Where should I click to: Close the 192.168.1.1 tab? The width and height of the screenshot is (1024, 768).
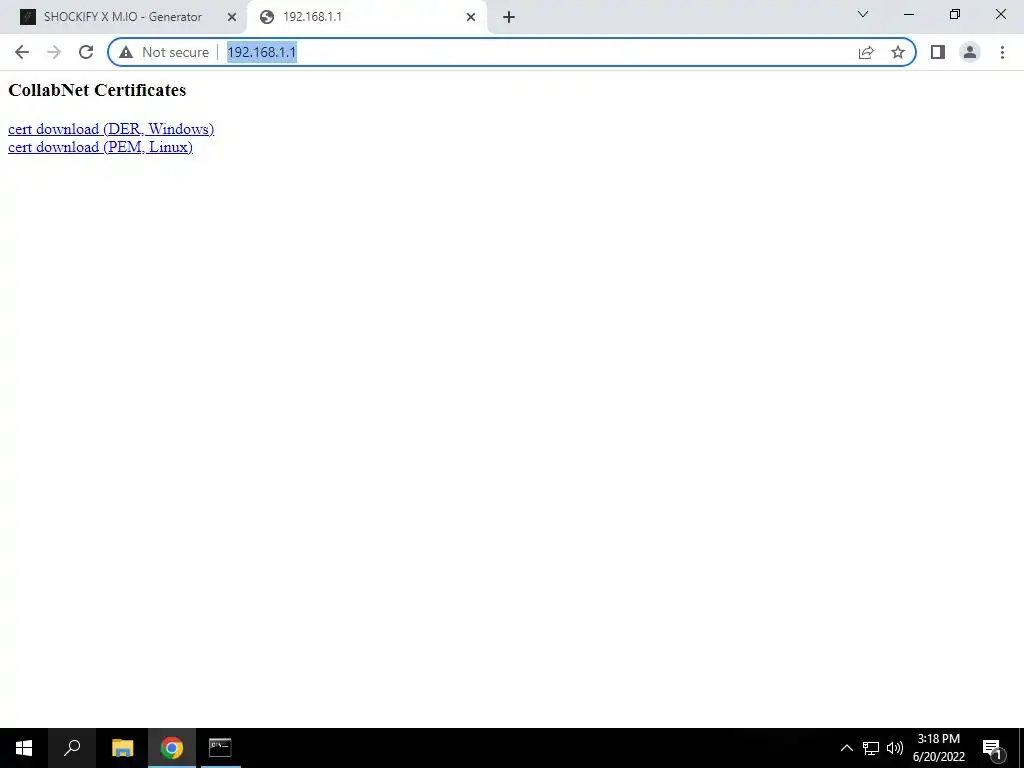coord(471,17)
